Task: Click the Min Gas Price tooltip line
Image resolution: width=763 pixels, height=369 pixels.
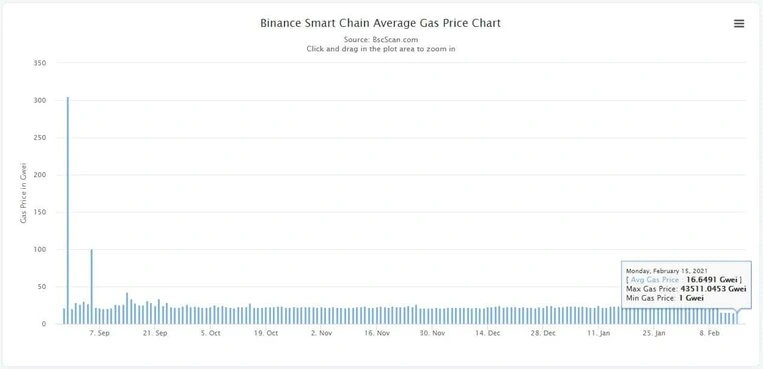Action: click(665, 298)
